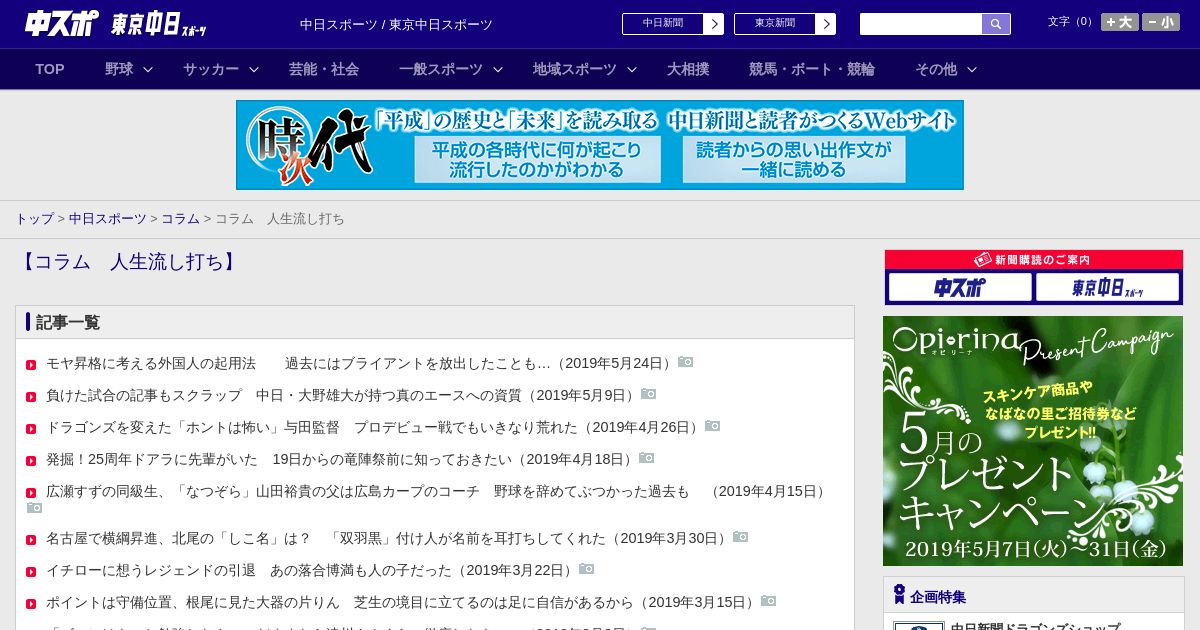
Task: Increase text size with the 大 button
Action: click(x=1120, y=22)
